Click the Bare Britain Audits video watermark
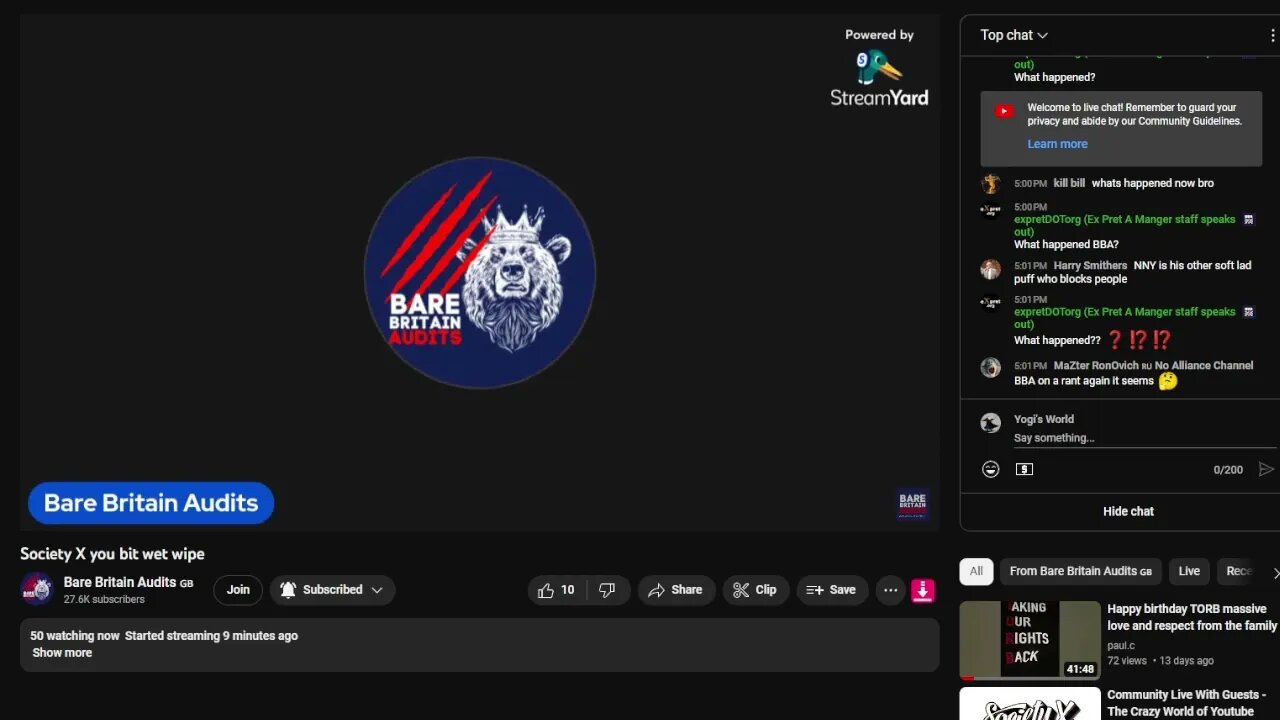The height and width of the screenshot is (720, 1280). tap(912, 503)
